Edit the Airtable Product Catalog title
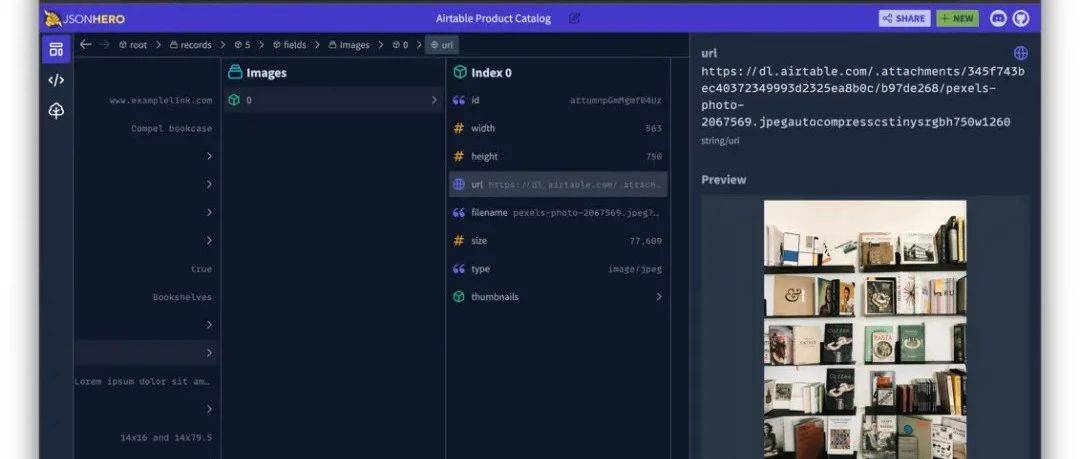 coord(574,19)
